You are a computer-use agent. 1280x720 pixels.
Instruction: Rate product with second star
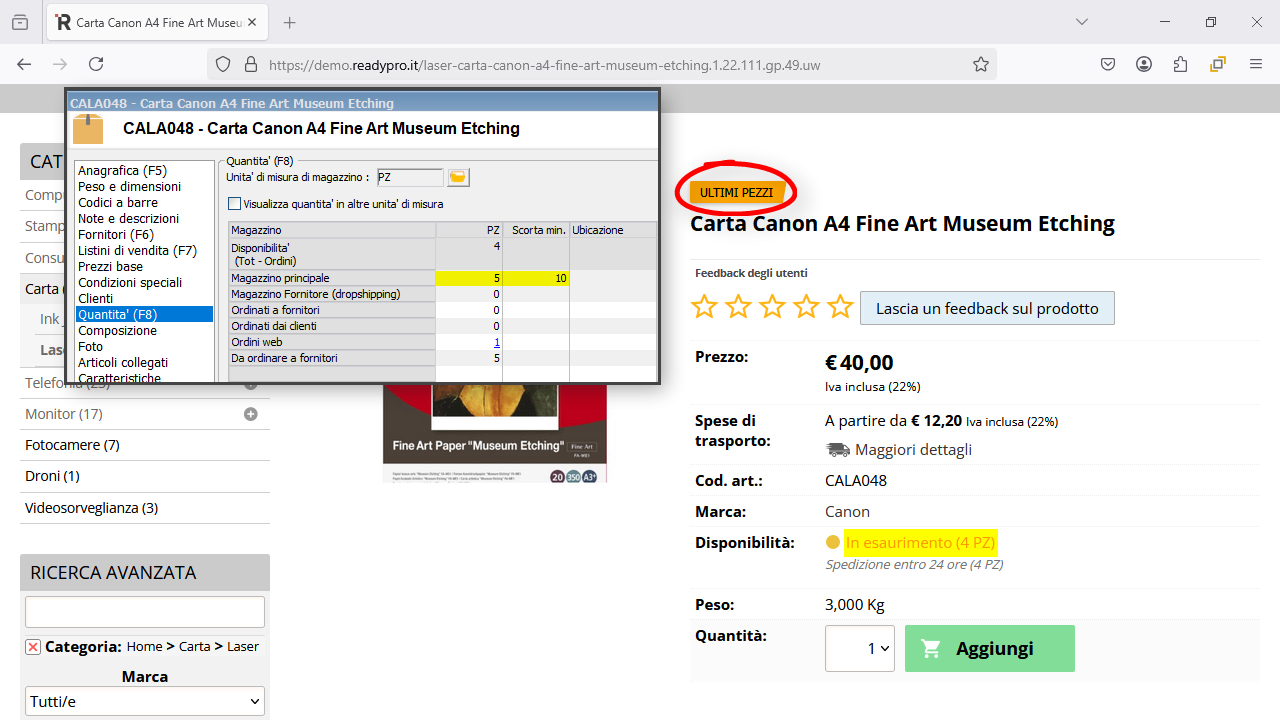pyautogui.click(x=739, y=307)
